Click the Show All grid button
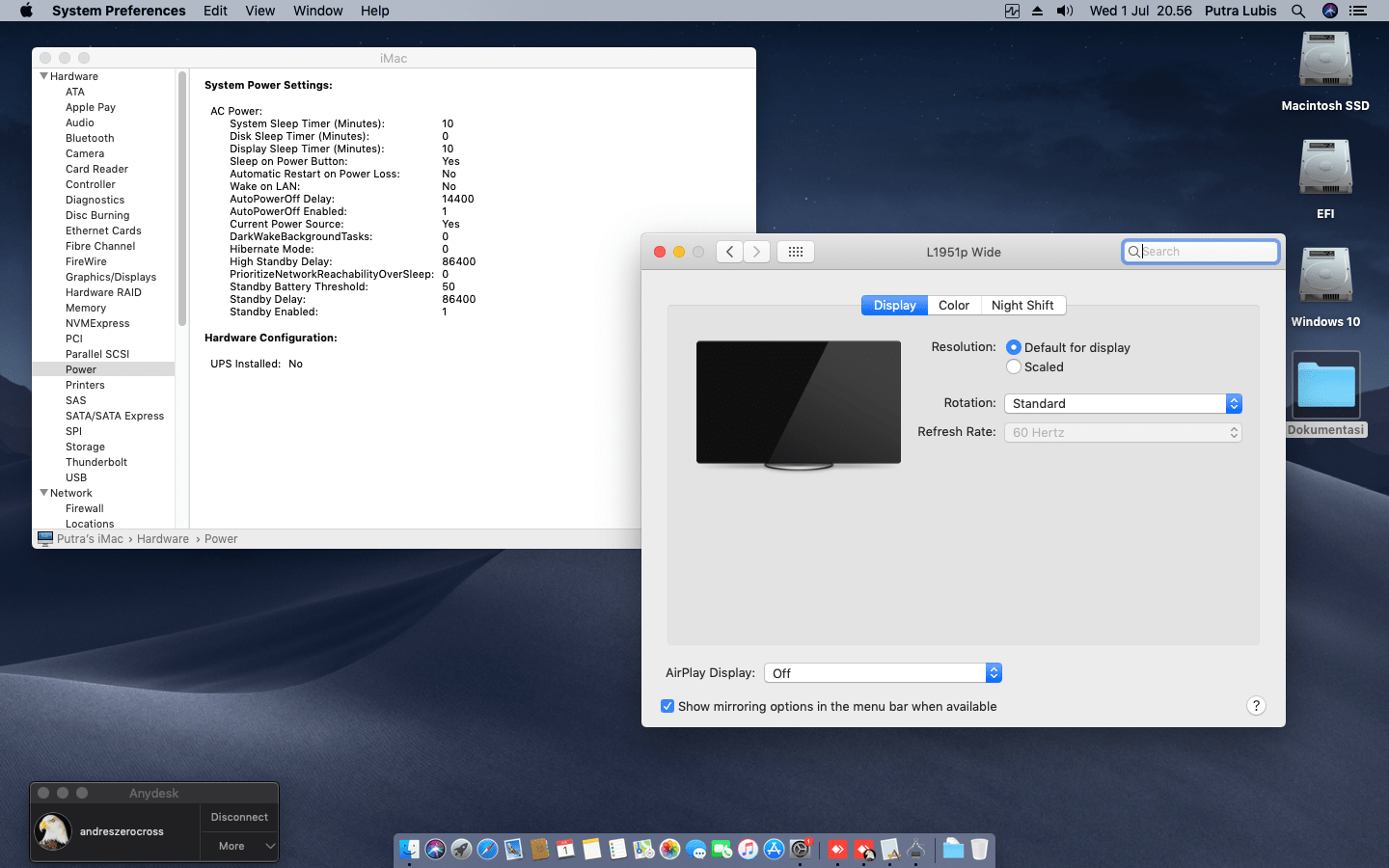 click(796, 252)
